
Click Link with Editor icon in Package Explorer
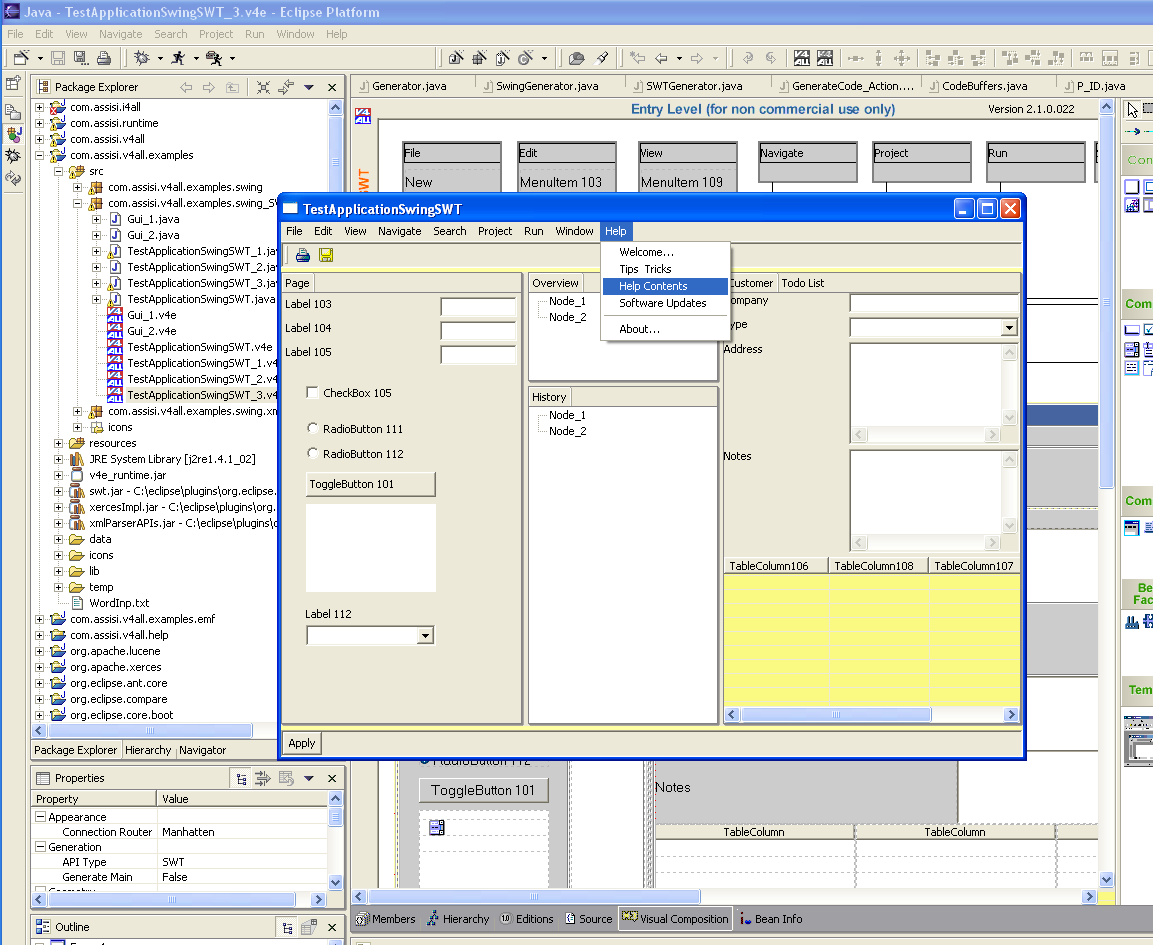click(x=285, y=87)
